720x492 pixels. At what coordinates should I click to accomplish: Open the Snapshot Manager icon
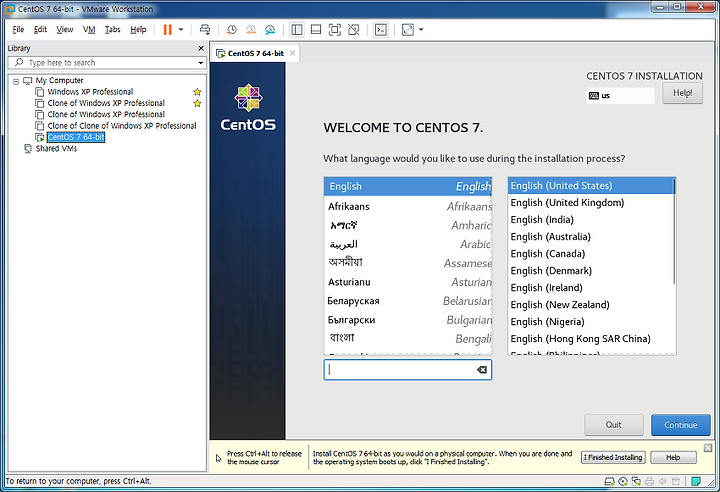[270, 30]
